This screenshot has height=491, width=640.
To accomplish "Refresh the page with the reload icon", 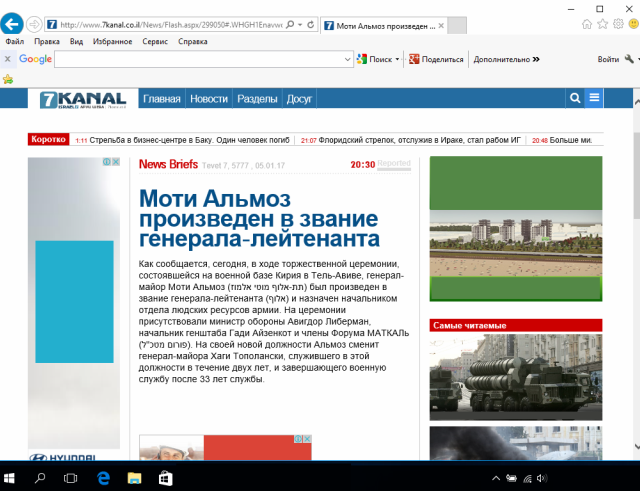I will [x=311, y=25].
